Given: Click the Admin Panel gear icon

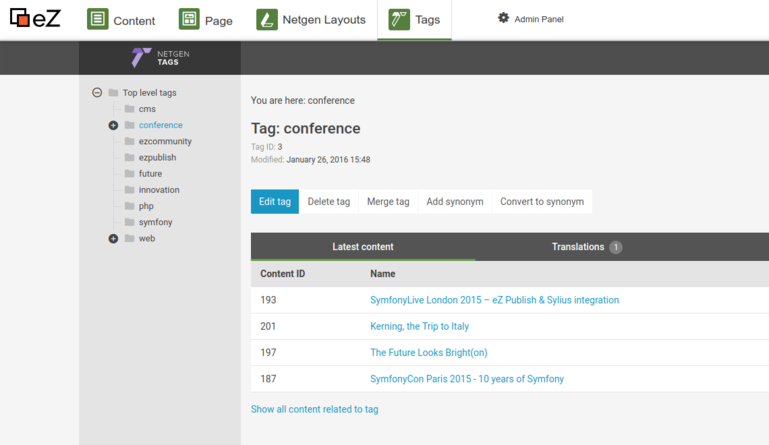Looking at the screenshot, I should pos(503,18).
